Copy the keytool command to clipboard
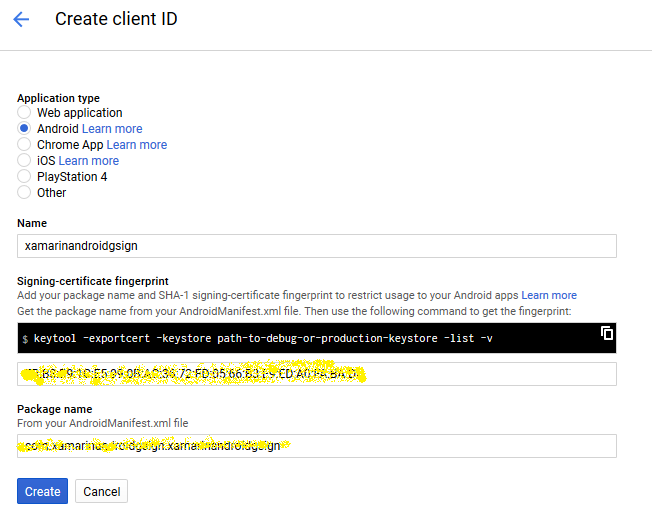The height and width of the screenshot is (521, 652). pos(606,333)
